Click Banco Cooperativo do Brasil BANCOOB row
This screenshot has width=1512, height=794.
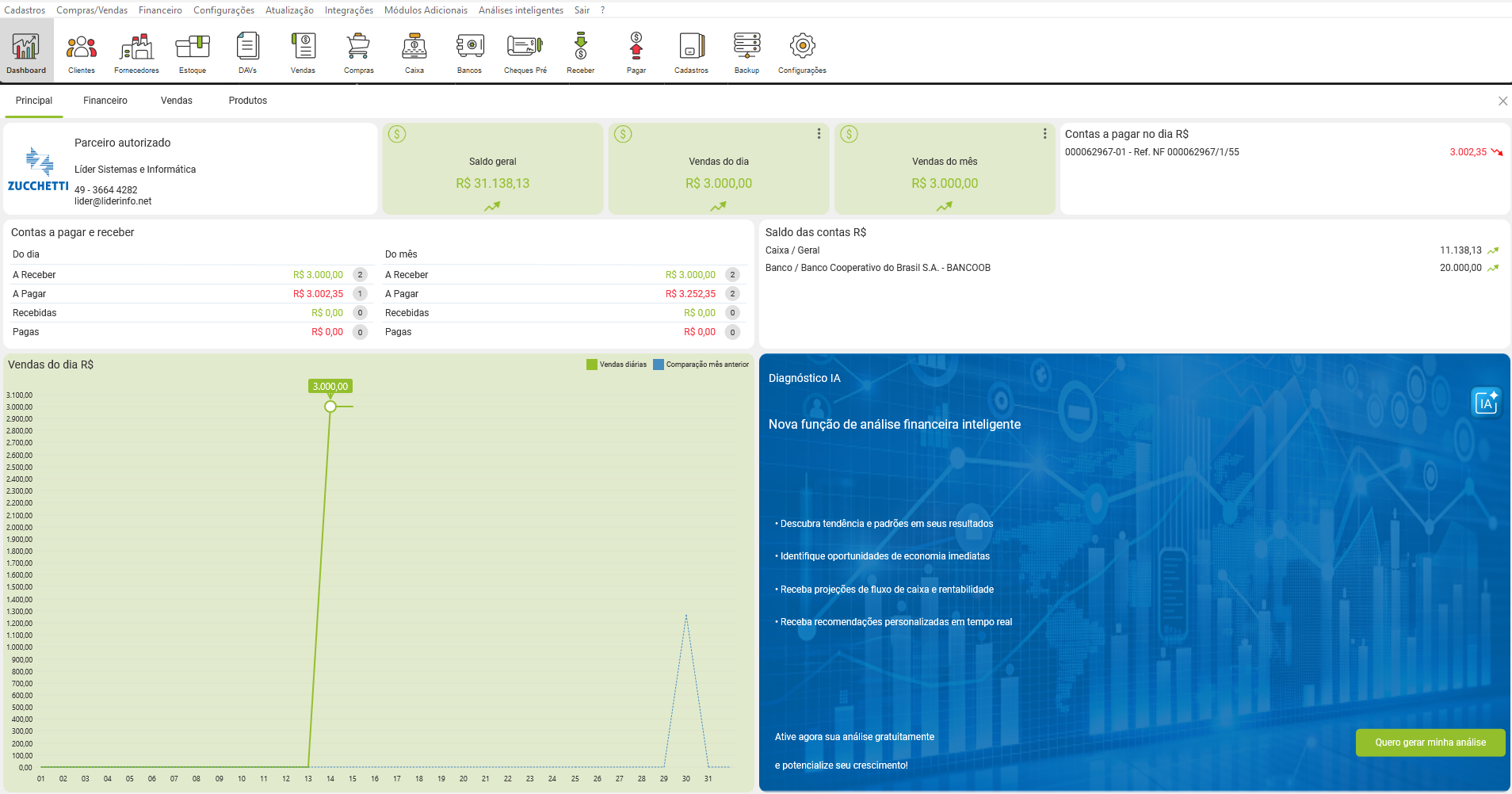pyautogui.click(x=1133, y=268)
